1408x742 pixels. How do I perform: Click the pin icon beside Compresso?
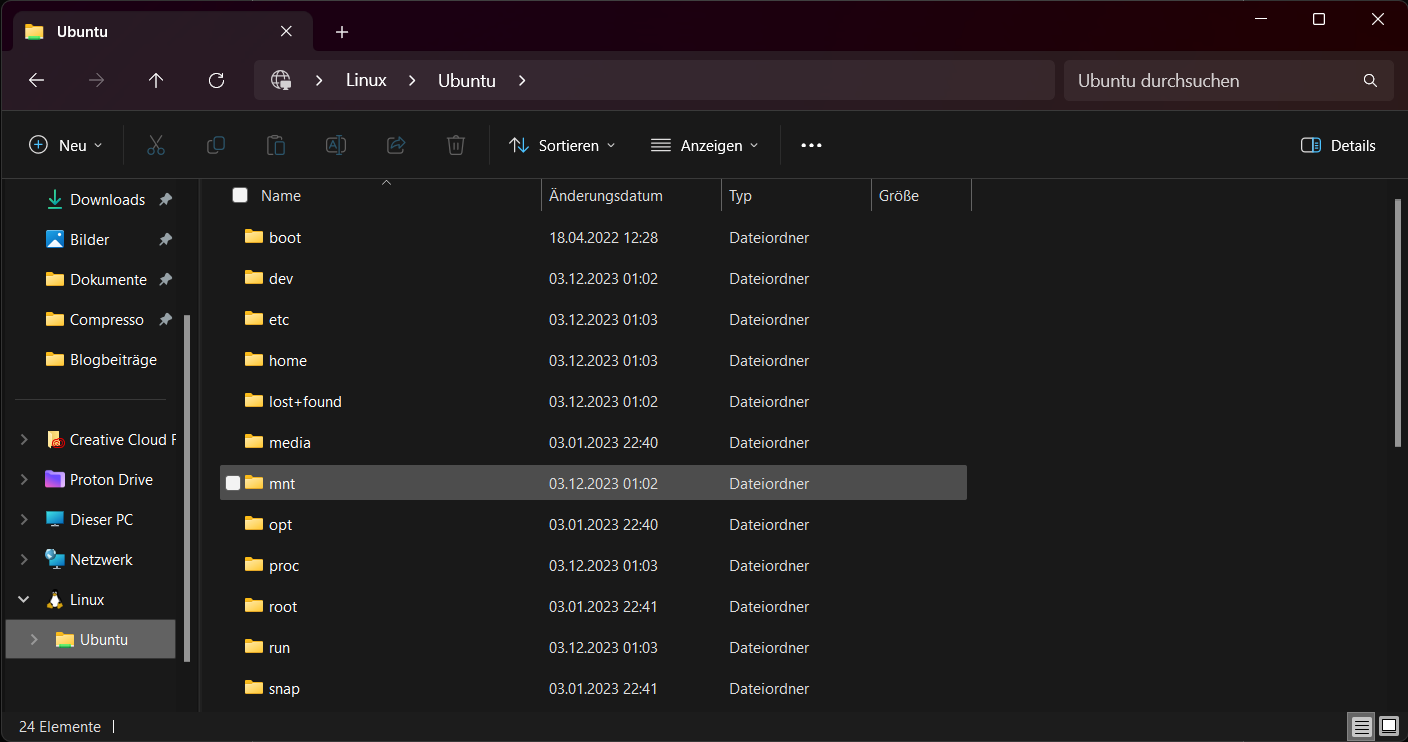pos(166,320)
